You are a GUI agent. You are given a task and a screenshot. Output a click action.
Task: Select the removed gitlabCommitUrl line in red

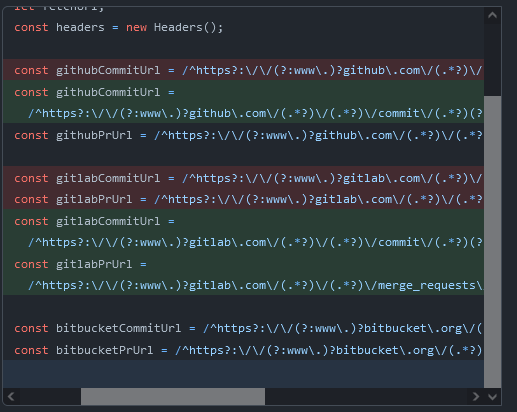[x=243, y=178]
